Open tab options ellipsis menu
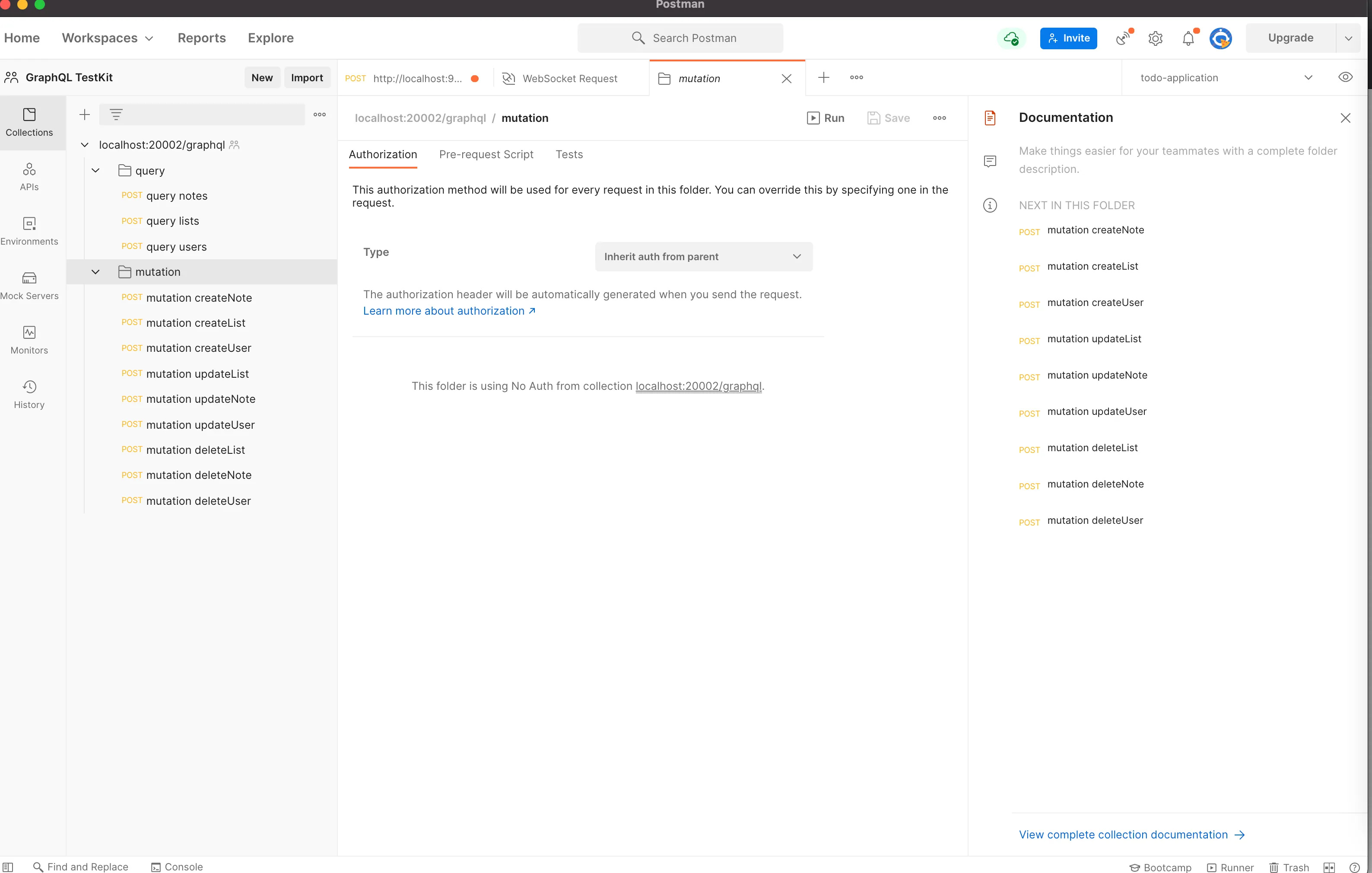The height and width of the screenshot is (873, 1372). coord(856,77)
